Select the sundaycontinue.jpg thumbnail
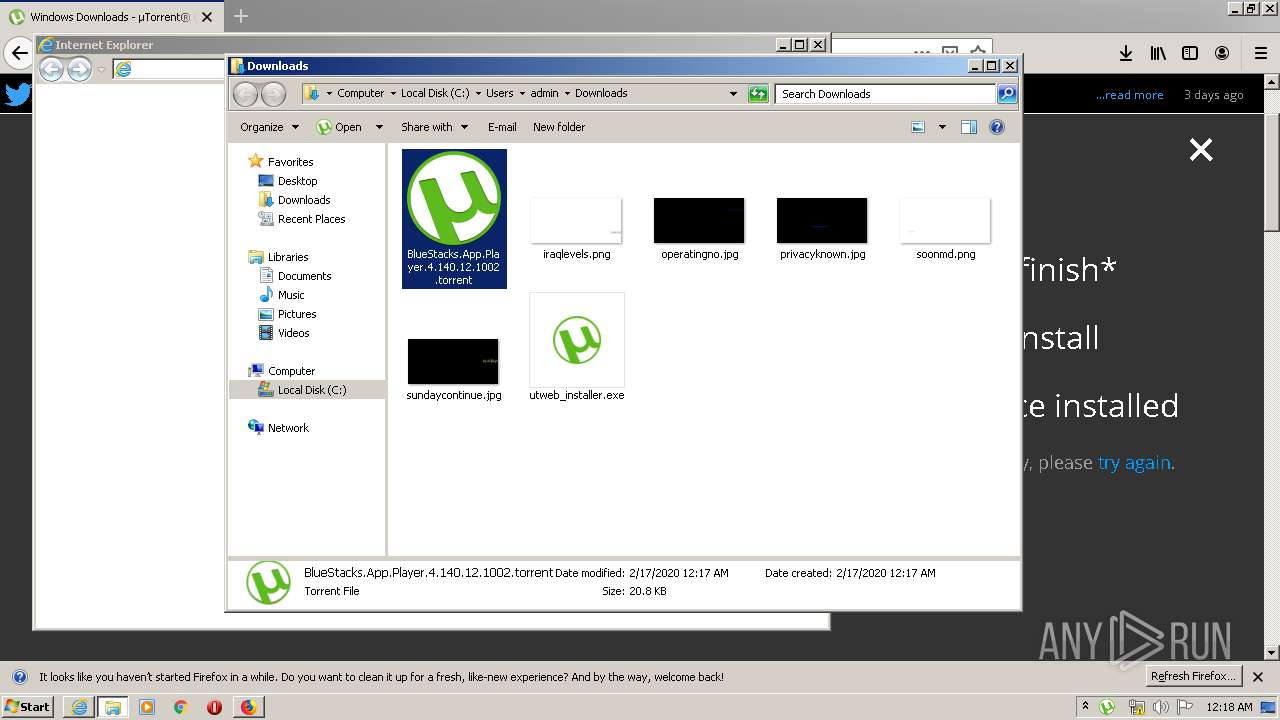The width and height of the screenshot is (1280, 720). (x=453, y=361)
